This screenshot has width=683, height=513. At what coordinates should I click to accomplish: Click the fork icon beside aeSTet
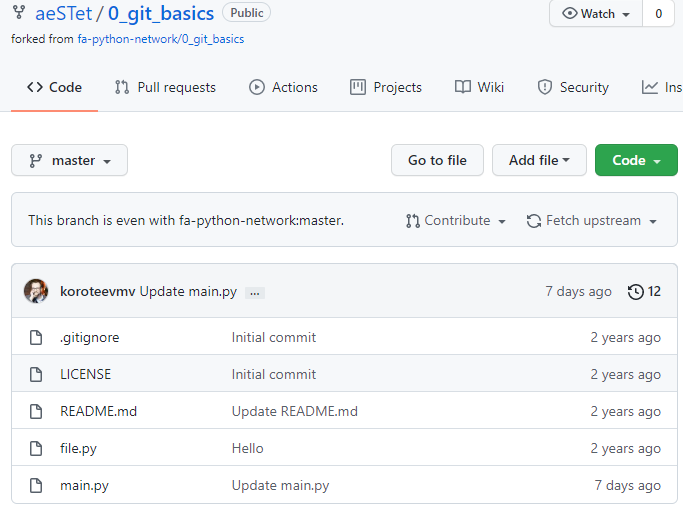(19, 13)
